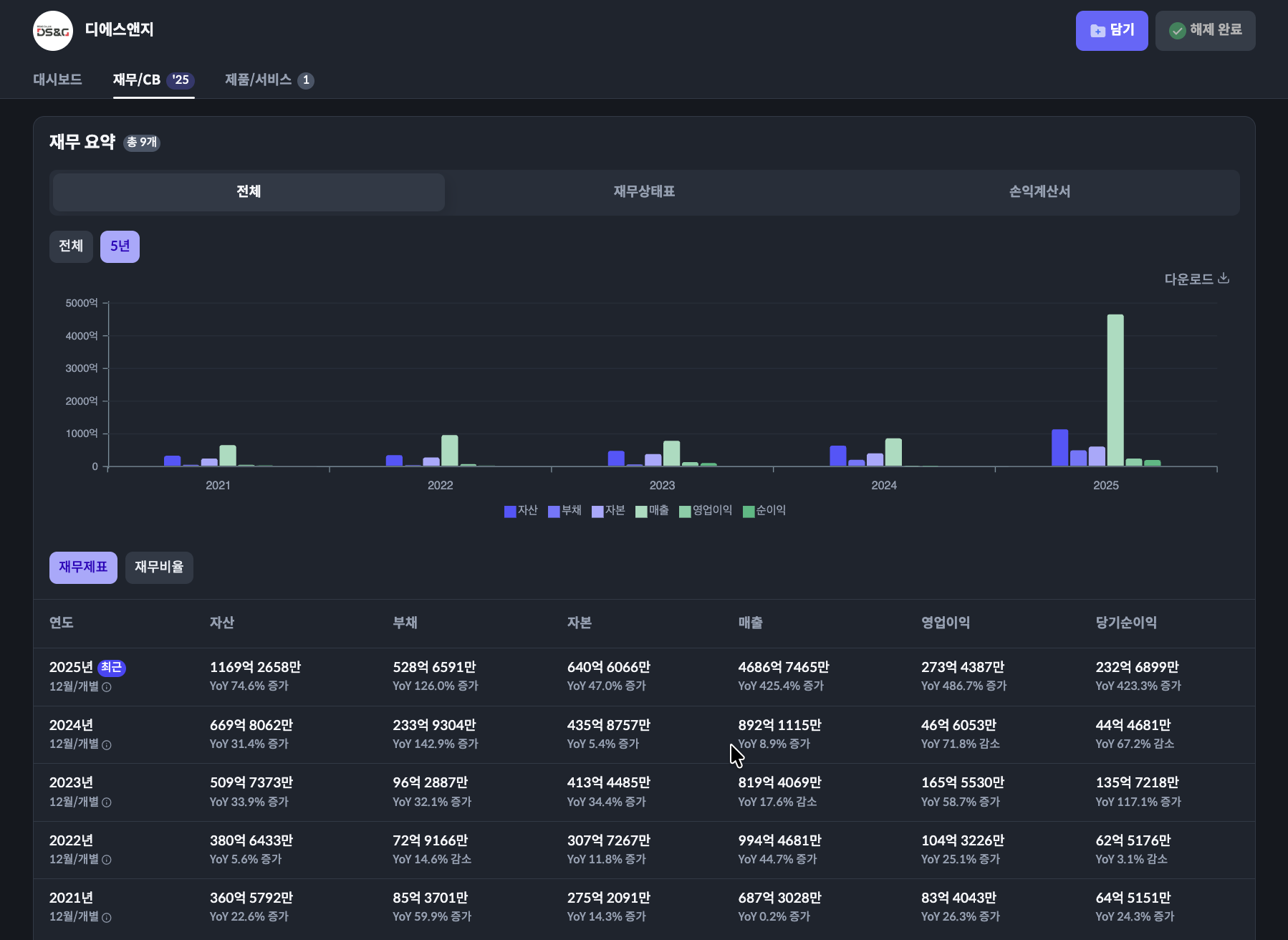
Task: Toggle the 매출 legend color swatch
Action: pyautogui.click(x=641, y=512)
